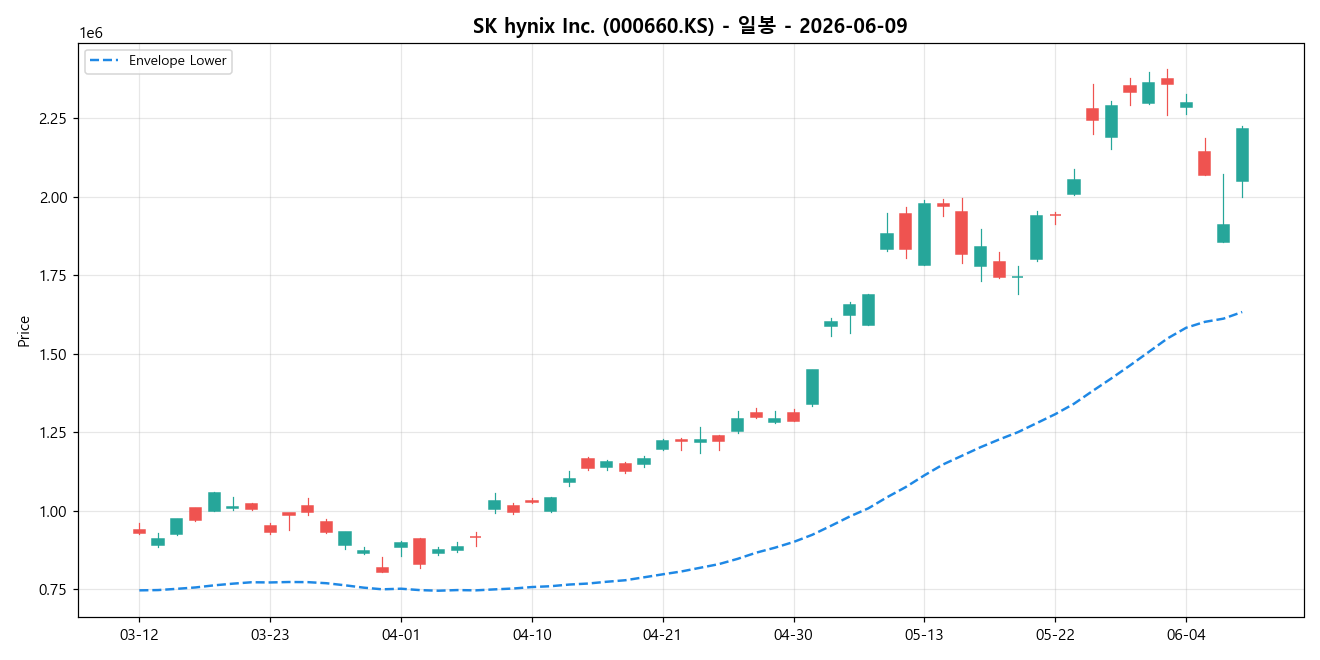Click the 0.75 y-axis tick label

pos(53,590)
